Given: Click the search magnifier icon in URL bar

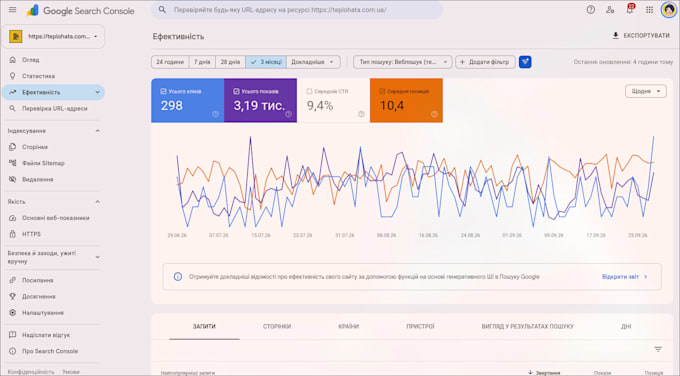Looking at the screenshot, I should [162, 10].
